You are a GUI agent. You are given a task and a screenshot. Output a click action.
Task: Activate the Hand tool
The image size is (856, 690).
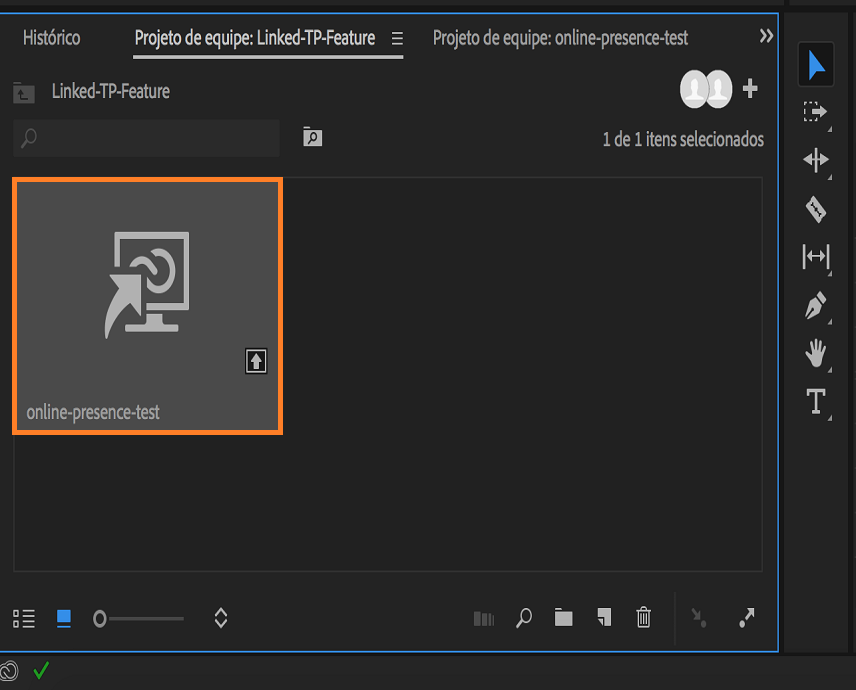tap(816, 354)
